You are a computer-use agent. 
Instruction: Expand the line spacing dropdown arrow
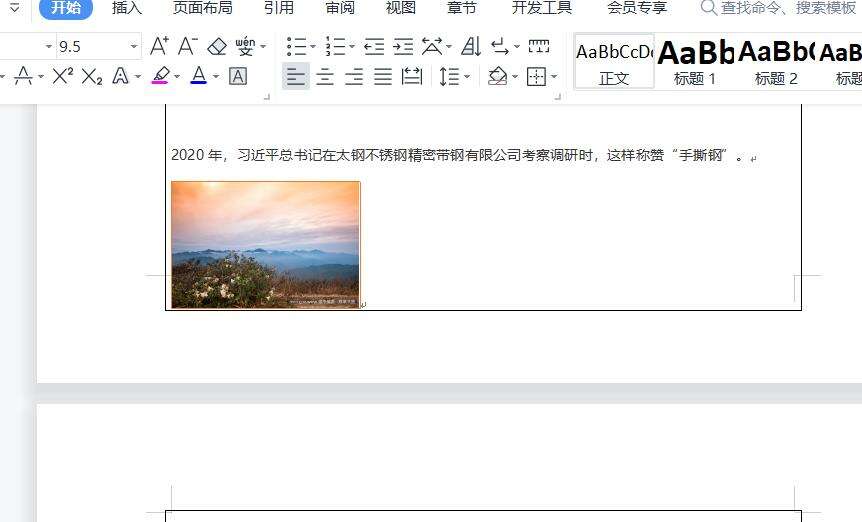[467, 76]
